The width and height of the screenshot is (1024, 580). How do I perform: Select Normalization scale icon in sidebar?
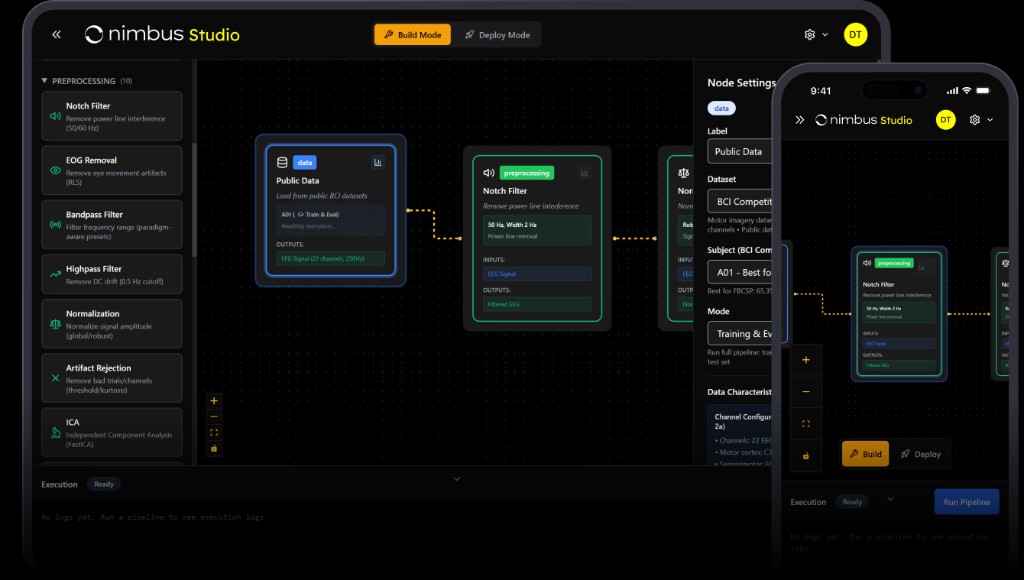point(55,324)
